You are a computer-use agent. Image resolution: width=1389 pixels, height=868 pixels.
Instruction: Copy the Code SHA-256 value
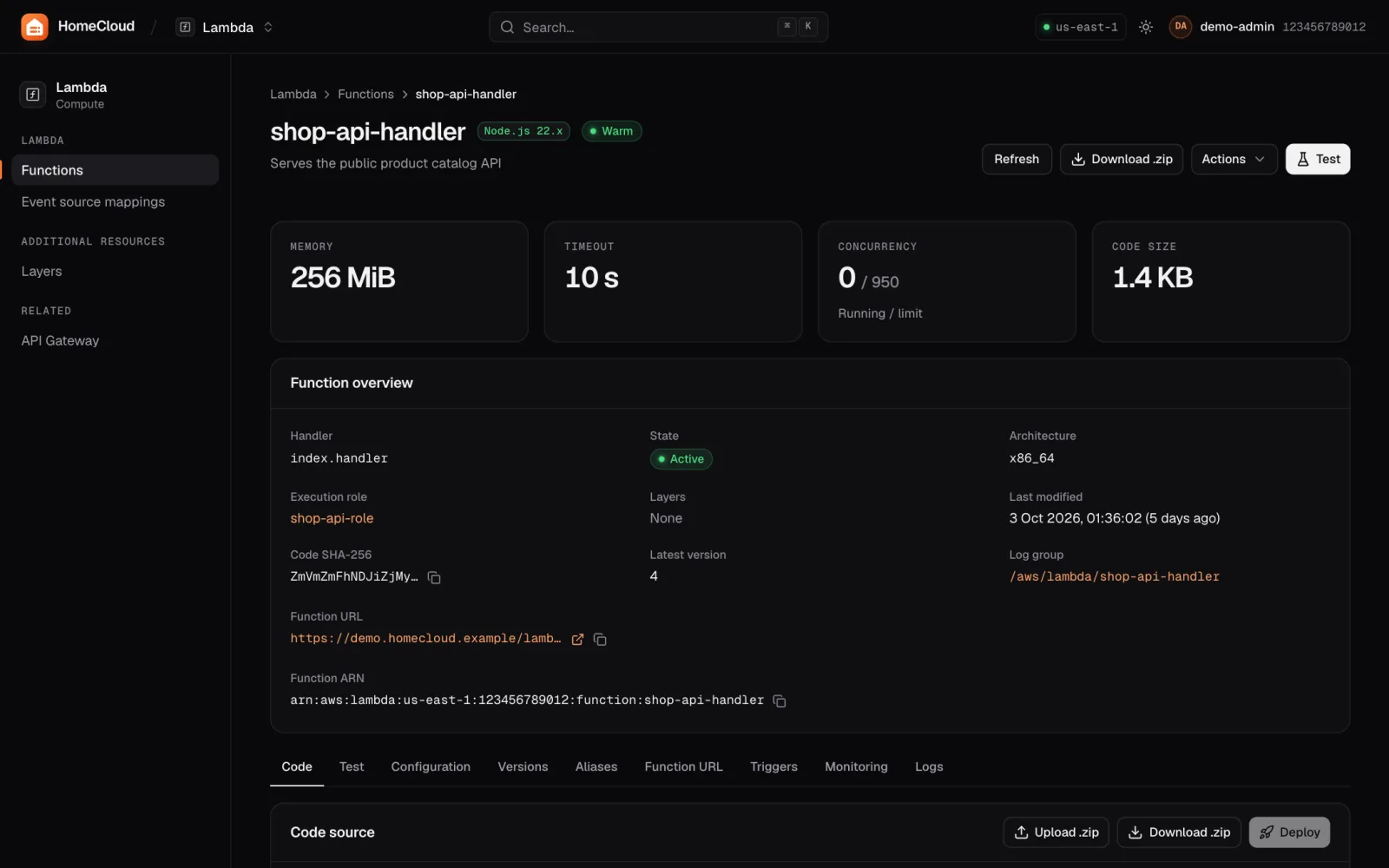click(434, 577)
